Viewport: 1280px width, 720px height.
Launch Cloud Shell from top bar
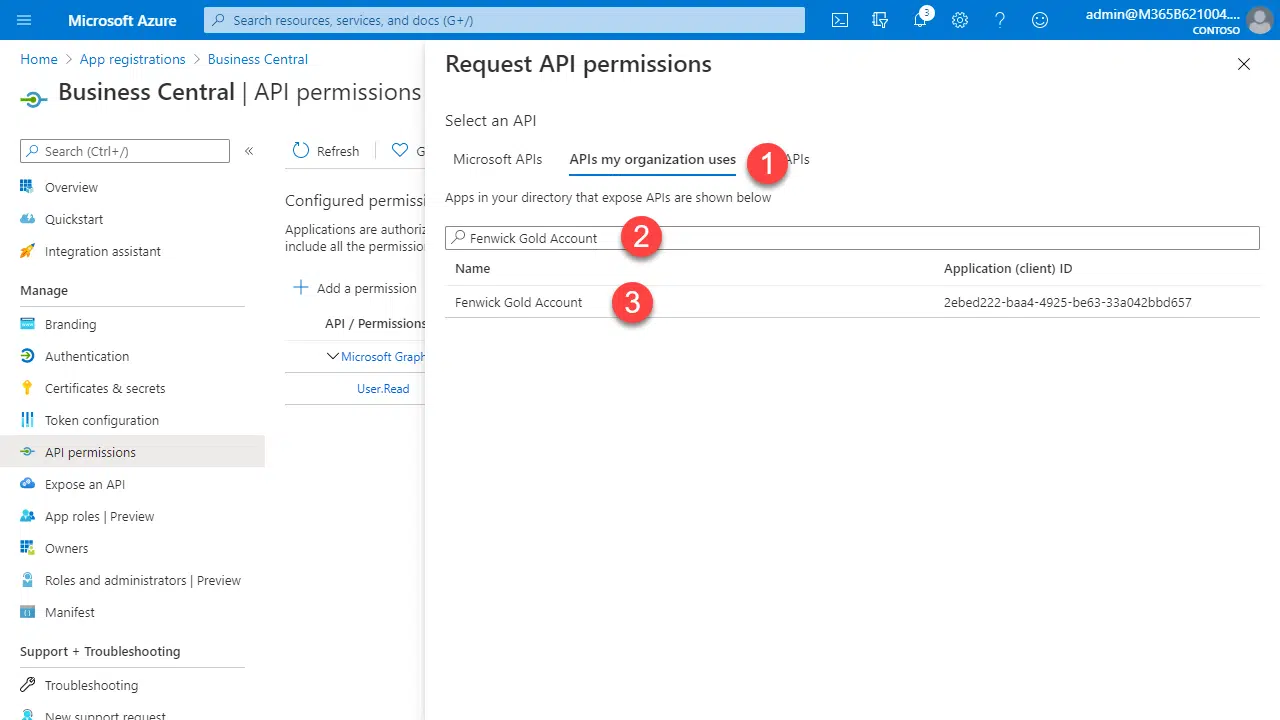(x=840, y=20)
